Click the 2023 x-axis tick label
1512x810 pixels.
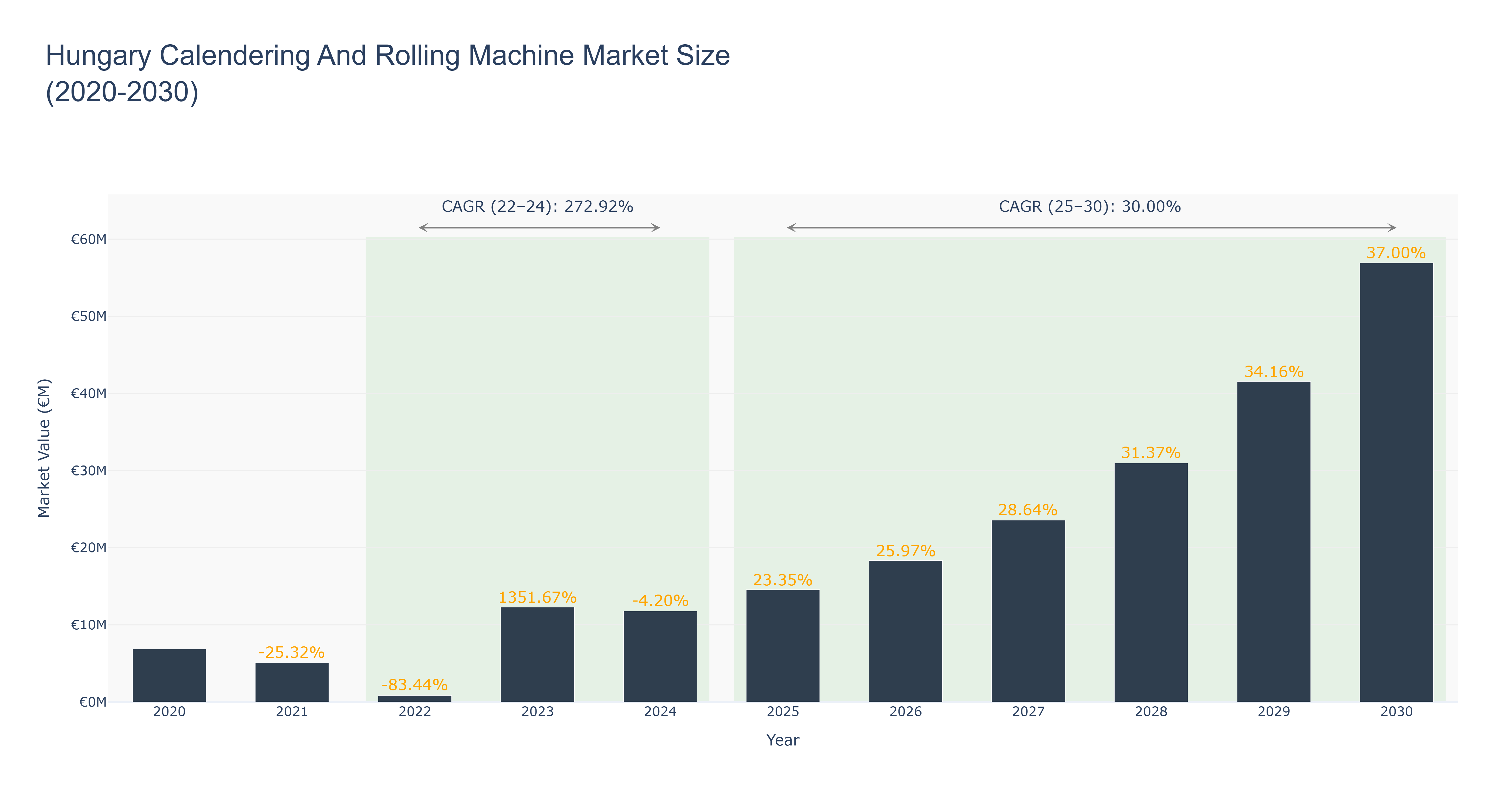pyautogui.click(x=537, y=711)
